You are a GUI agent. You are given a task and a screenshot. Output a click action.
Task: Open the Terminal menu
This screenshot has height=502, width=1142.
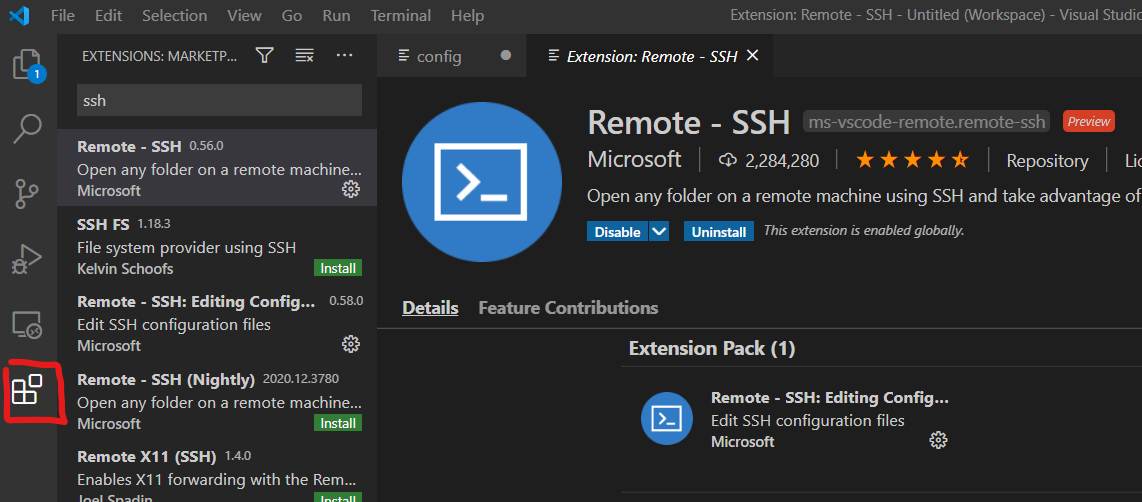401,15
